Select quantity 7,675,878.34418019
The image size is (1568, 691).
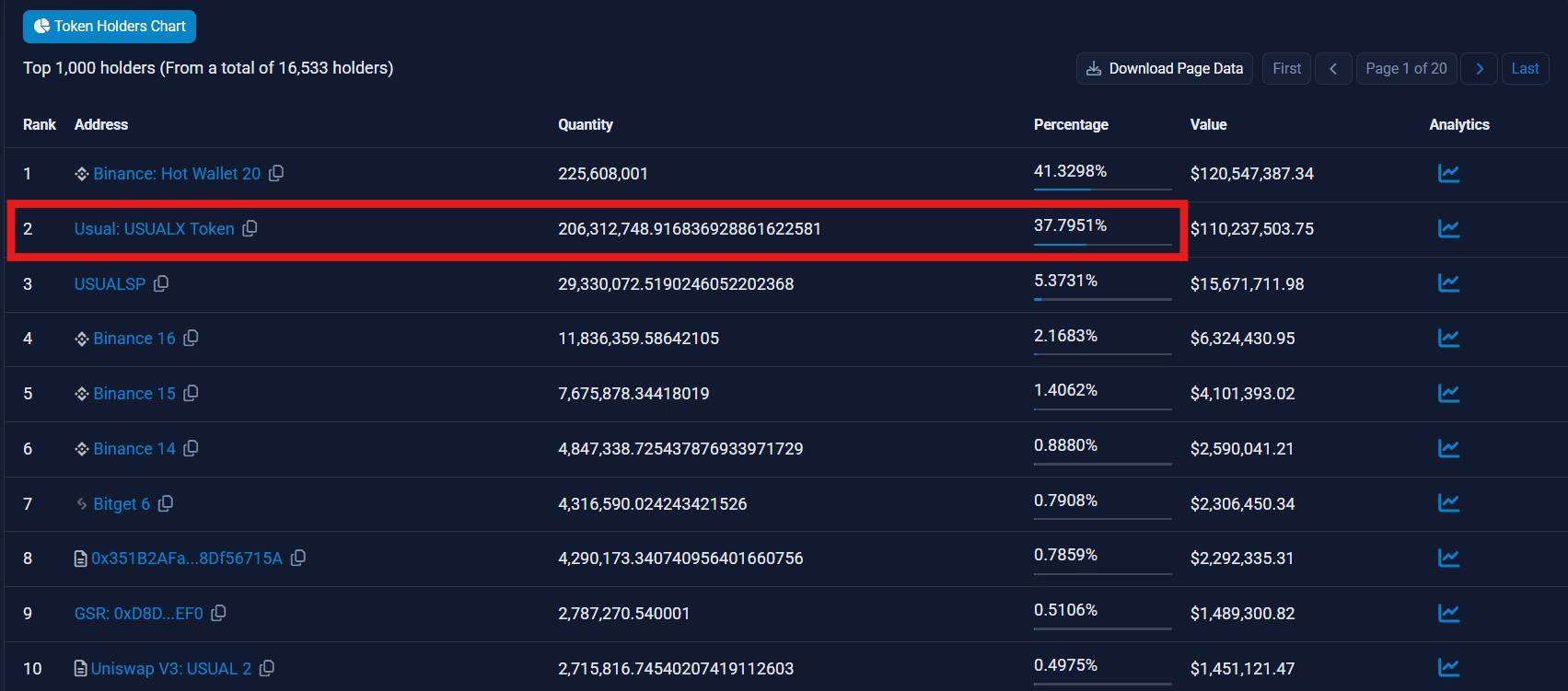tap(633, 394)
